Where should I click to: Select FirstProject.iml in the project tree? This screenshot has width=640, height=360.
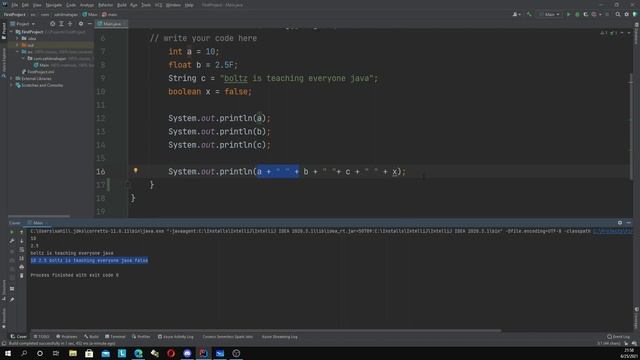tap(40, 72)
